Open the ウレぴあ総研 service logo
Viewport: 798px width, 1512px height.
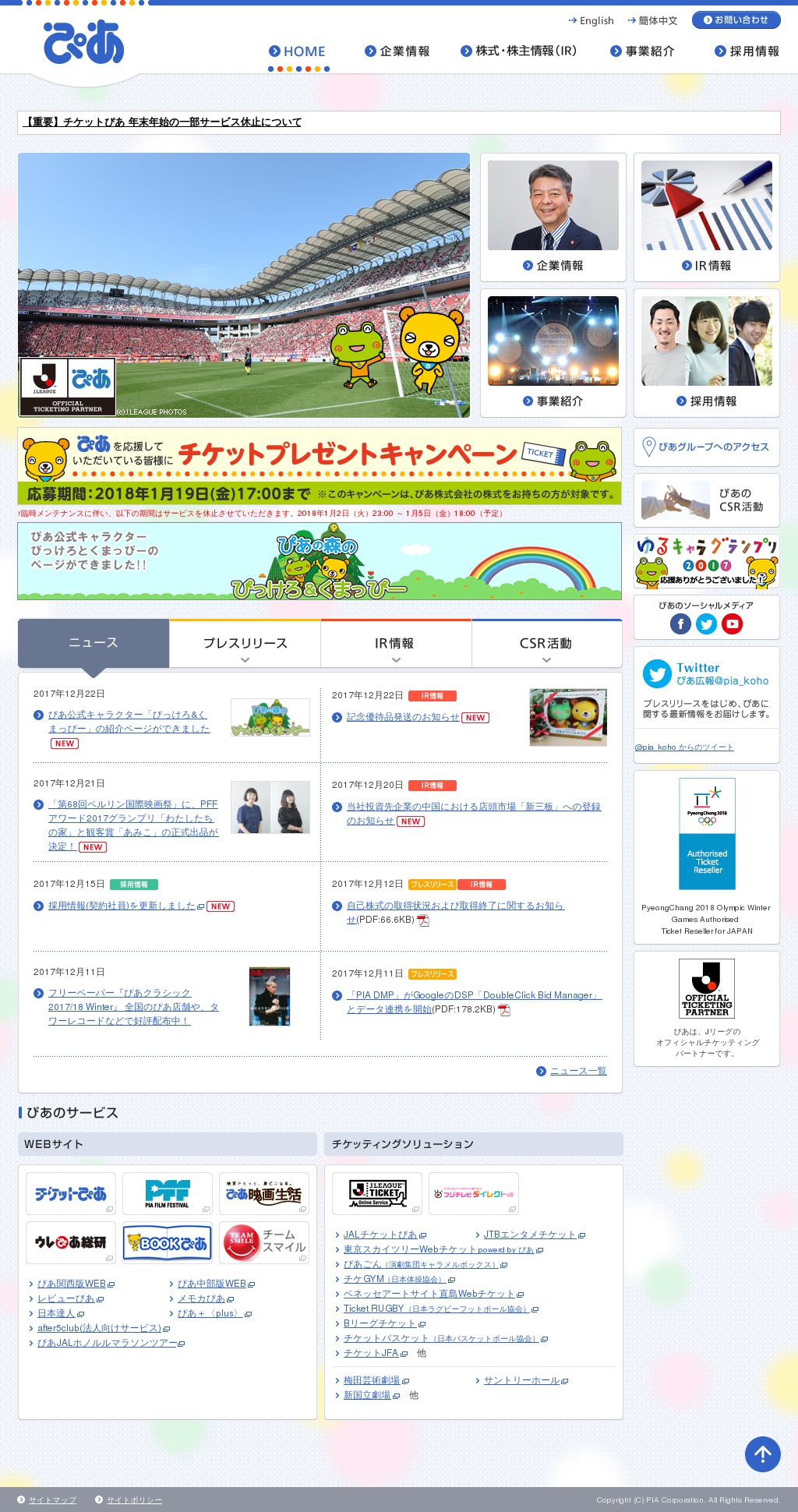coord(71,1242)
